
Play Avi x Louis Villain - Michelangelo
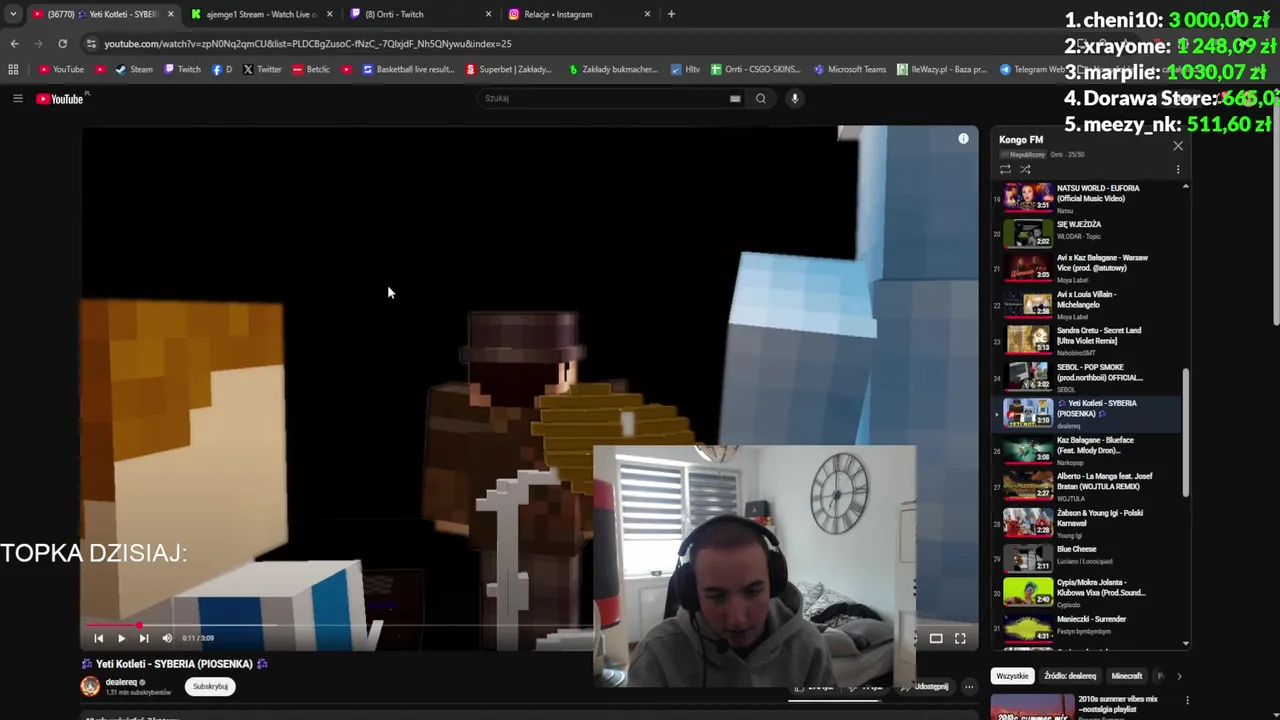[x=1087, y=305]
